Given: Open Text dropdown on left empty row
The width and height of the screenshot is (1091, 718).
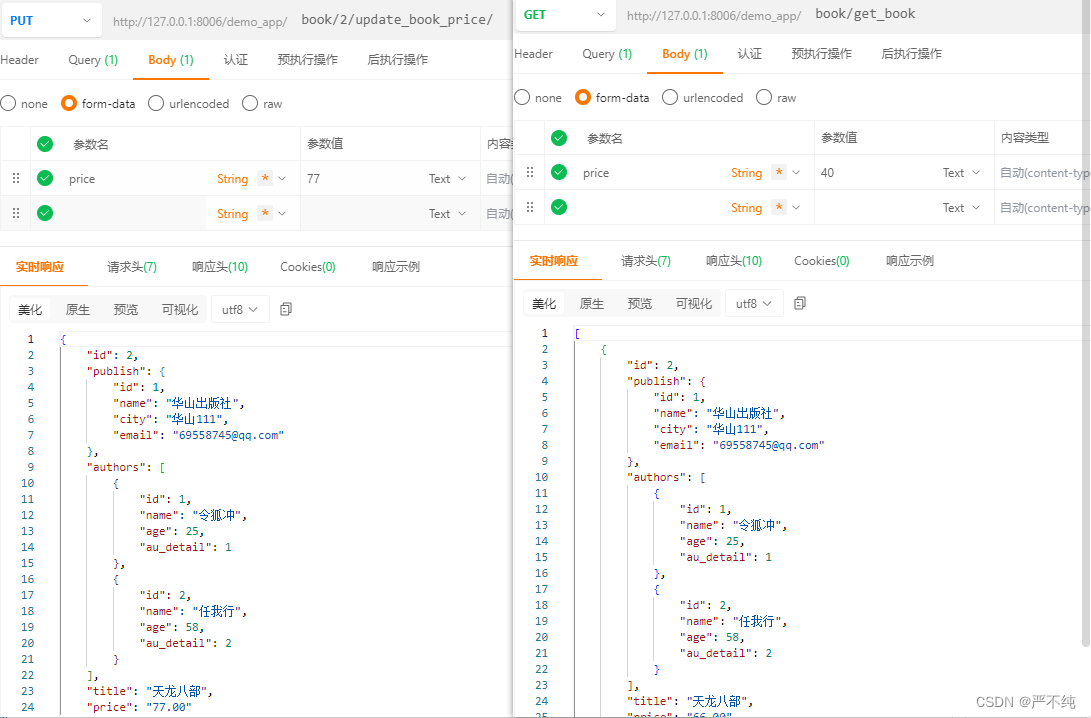Looking at the screenshot, I should (447, 214).
